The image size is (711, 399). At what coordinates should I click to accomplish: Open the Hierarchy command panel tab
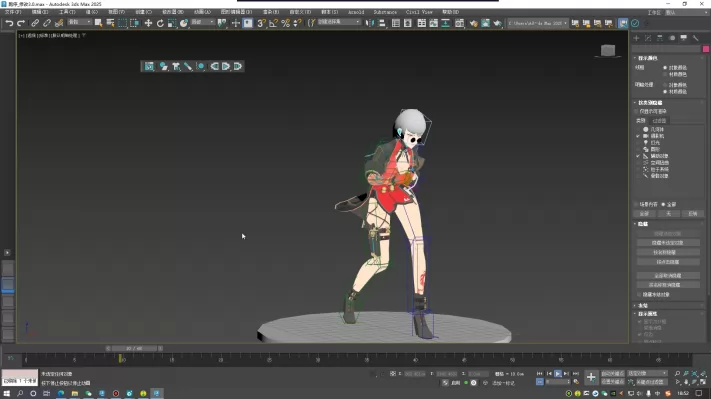660,38
